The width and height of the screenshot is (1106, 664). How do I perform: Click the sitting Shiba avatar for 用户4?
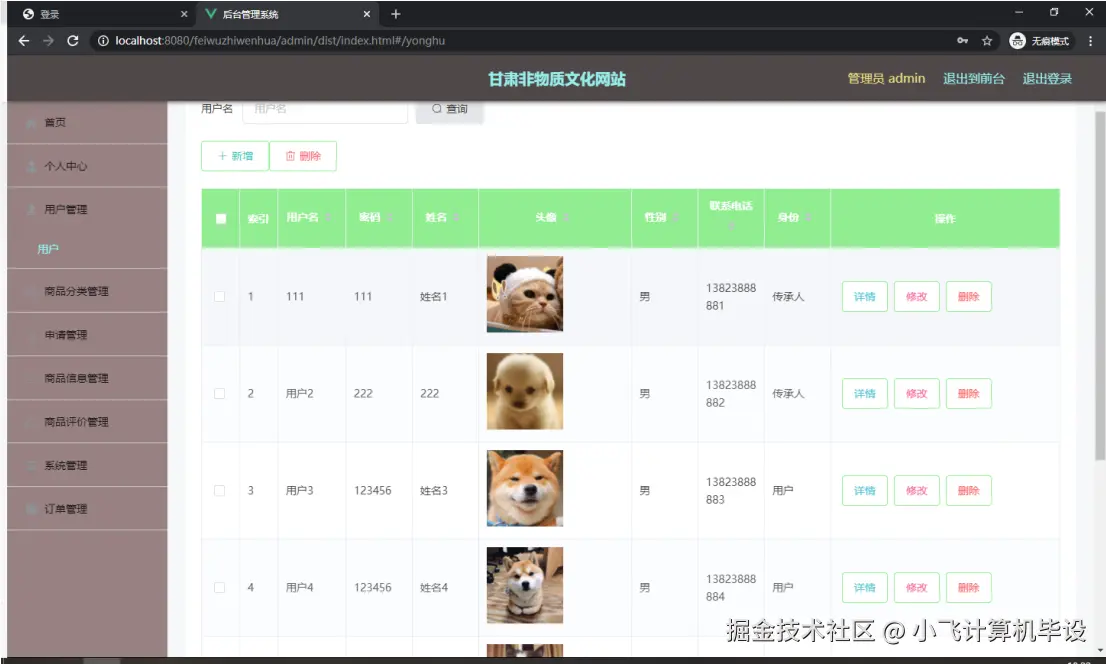(525, 585)
